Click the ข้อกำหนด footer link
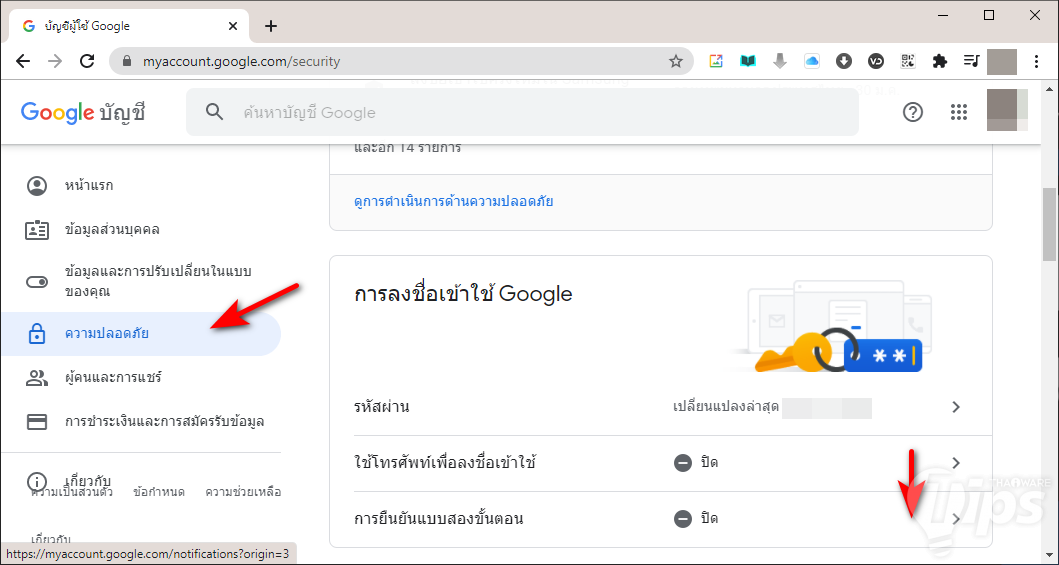The image size is (1059, 565). tap(159, 492)
